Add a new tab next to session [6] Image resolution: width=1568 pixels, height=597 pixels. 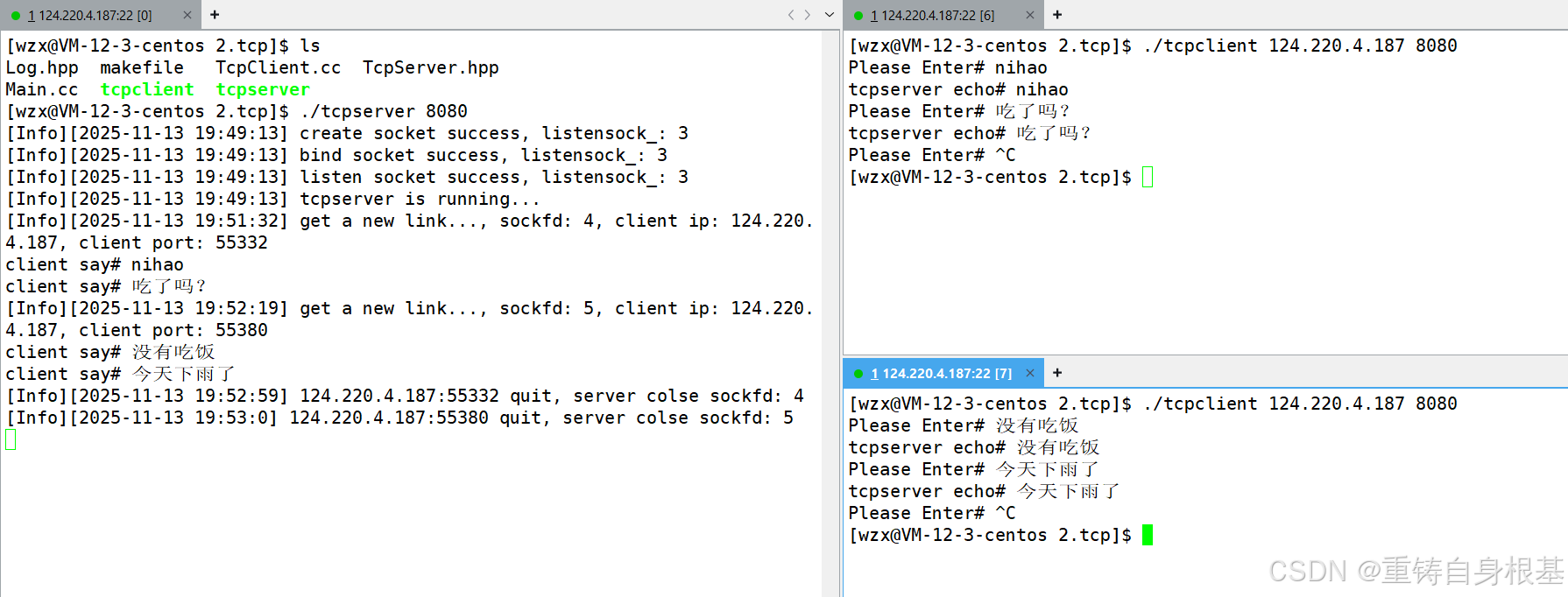pos(1057,15)
